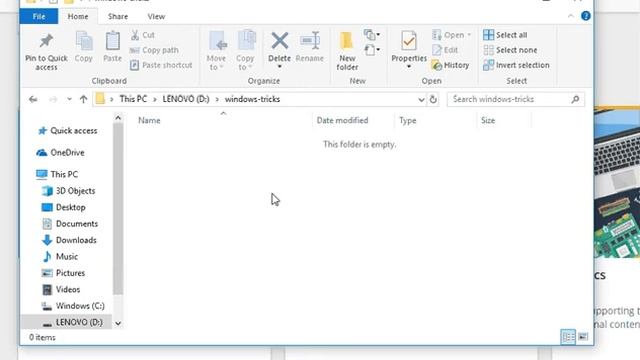Sort by the Date modified column
640x360 pixels.
click(342, 120)
